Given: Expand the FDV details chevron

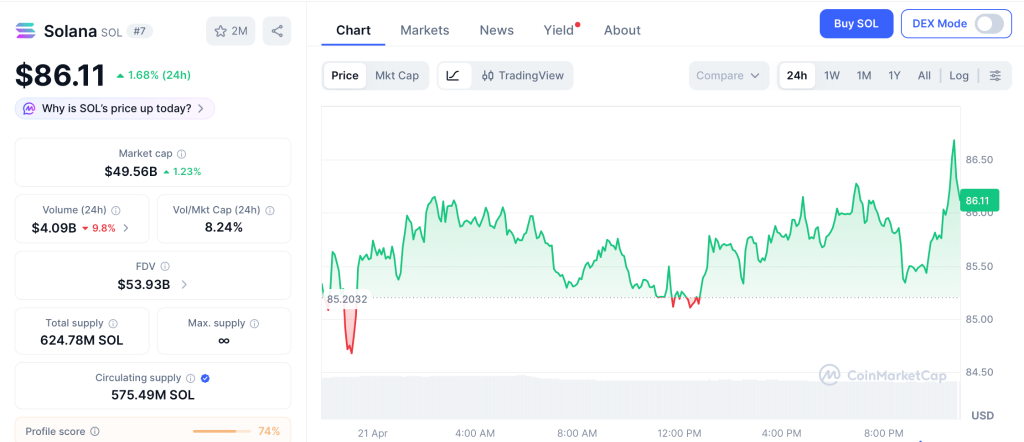Looking at the screenshot, I should 184,285.
